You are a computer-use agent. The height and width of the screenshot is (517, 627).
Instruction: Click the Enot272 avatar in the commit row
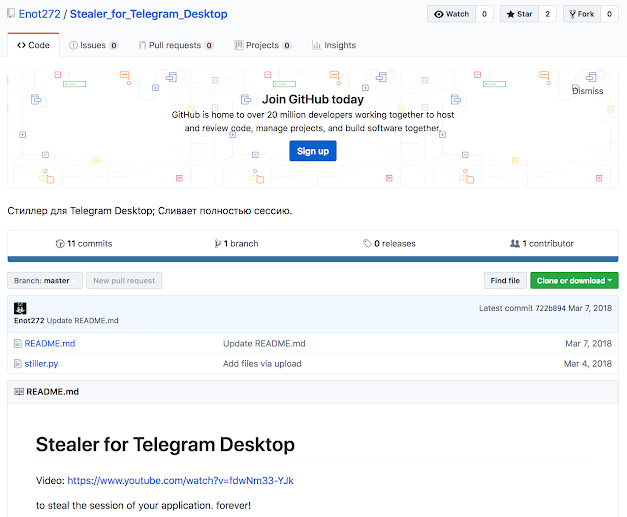(20, 309)
